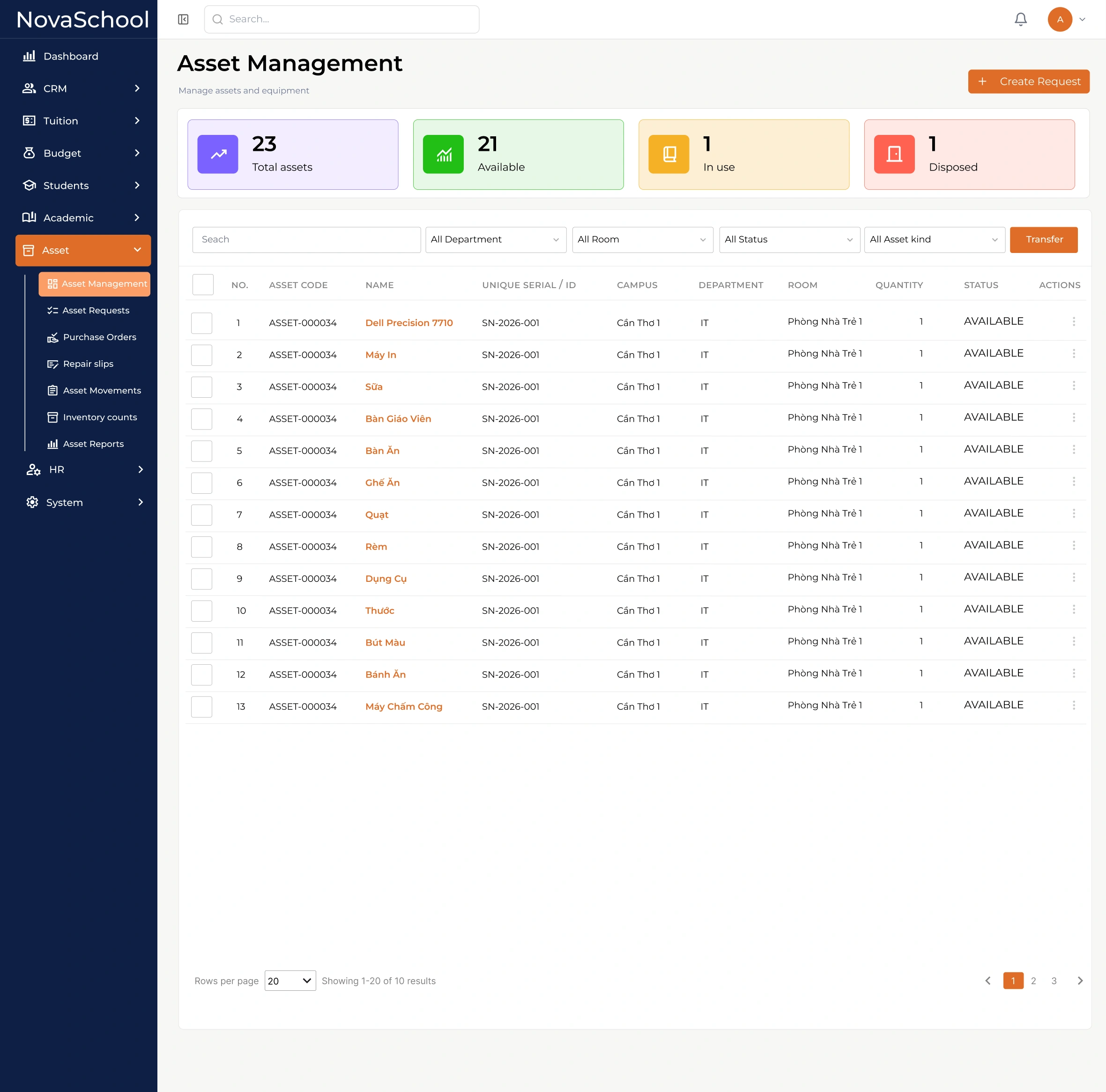This screenshot has height=1092, width=1106.
Task: Go to page 3
Action: (1054, 981)
